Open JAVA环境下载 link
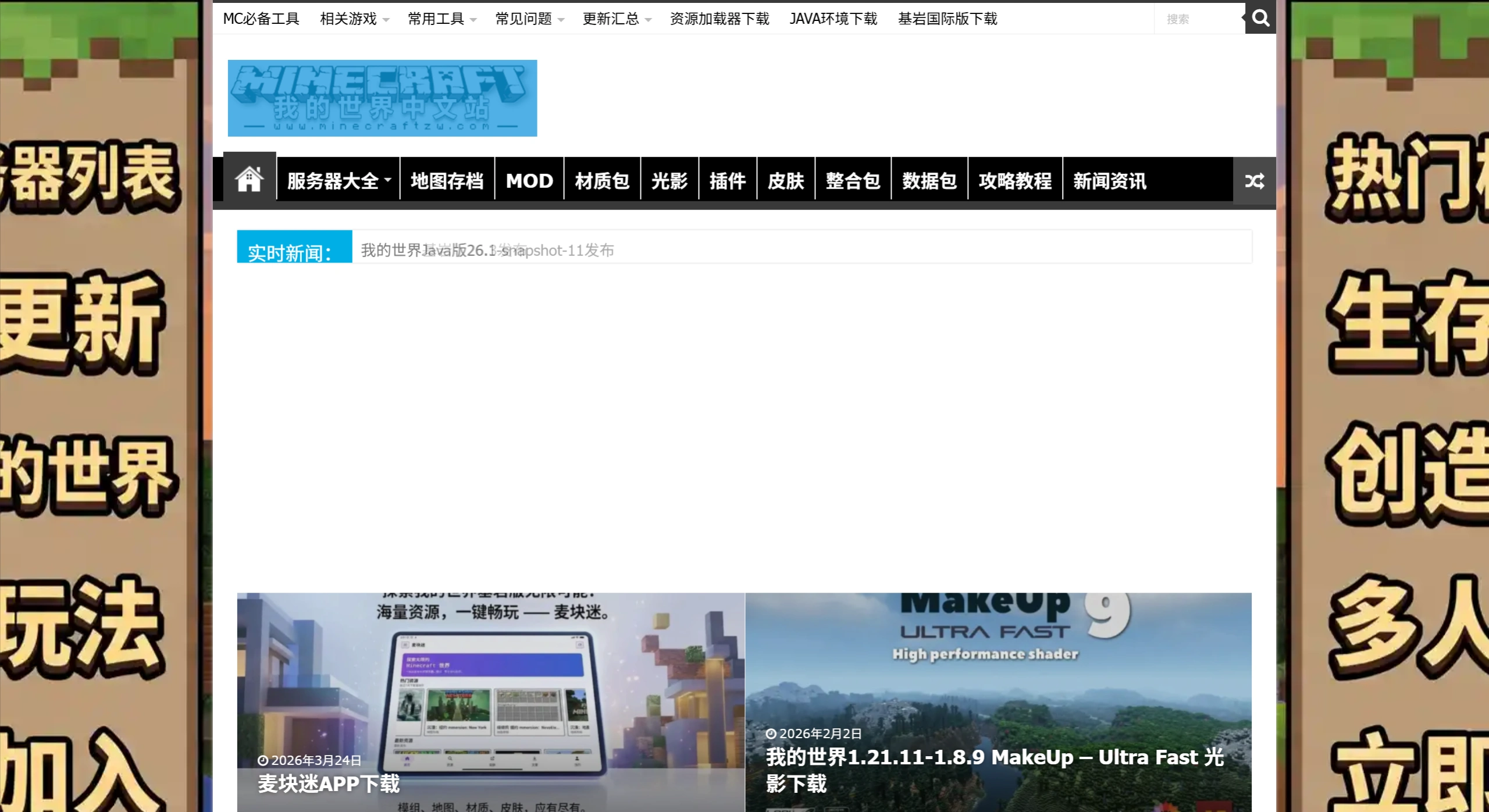The image size is (1489, 812). 833,19
